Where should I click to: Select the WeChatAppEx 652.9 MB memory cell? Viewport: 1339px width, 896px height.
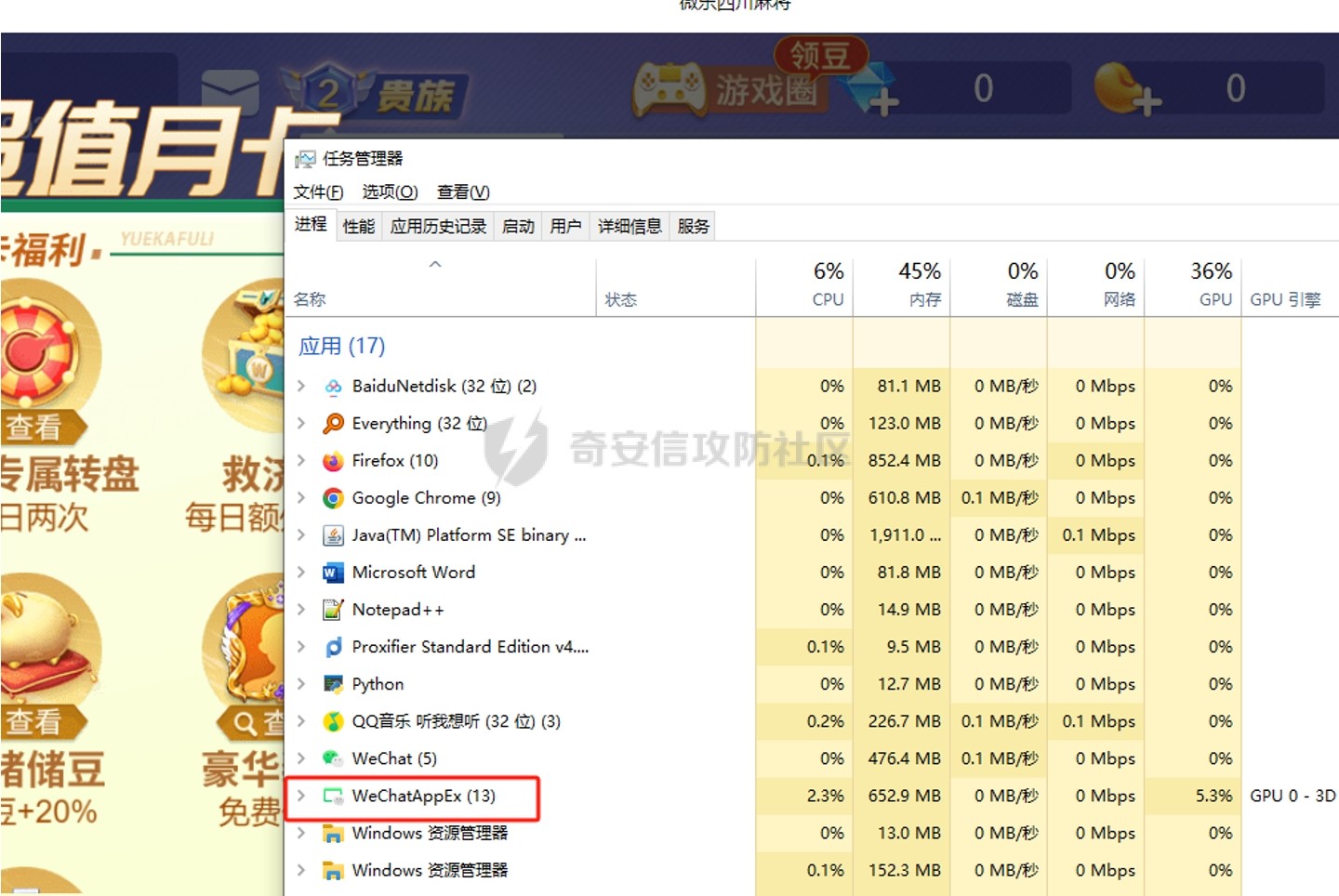click(x=901, y=796)
